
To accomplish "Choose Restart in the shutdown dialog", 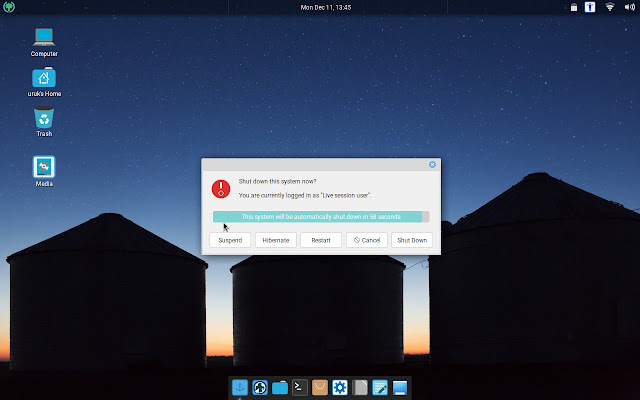I will coord(321,240).
